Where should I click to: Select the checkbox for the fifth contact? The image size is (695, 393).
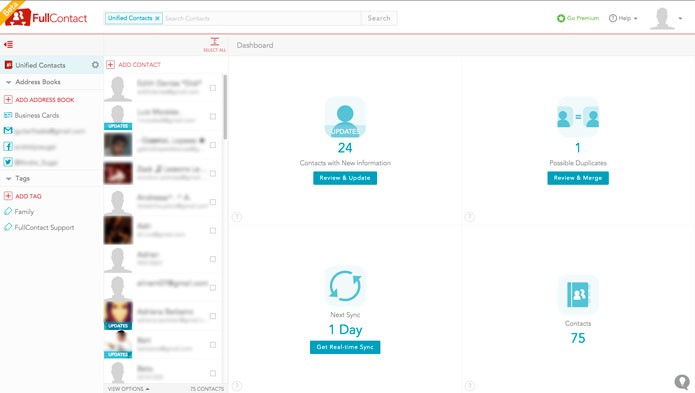coord(213,202)
